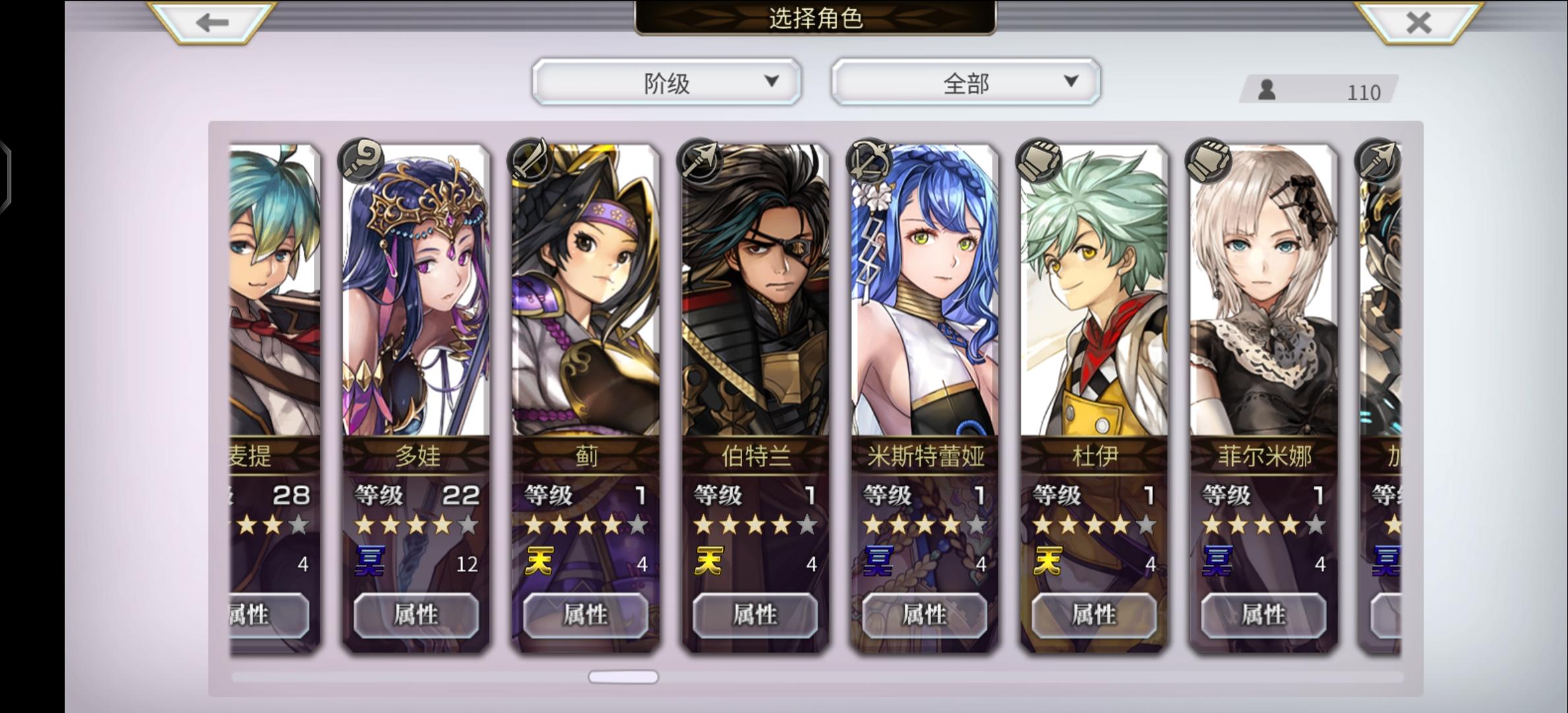Click the 属性 button for 杜伊
This screenshot has height=713, width=1568.
coord(1094,615)
